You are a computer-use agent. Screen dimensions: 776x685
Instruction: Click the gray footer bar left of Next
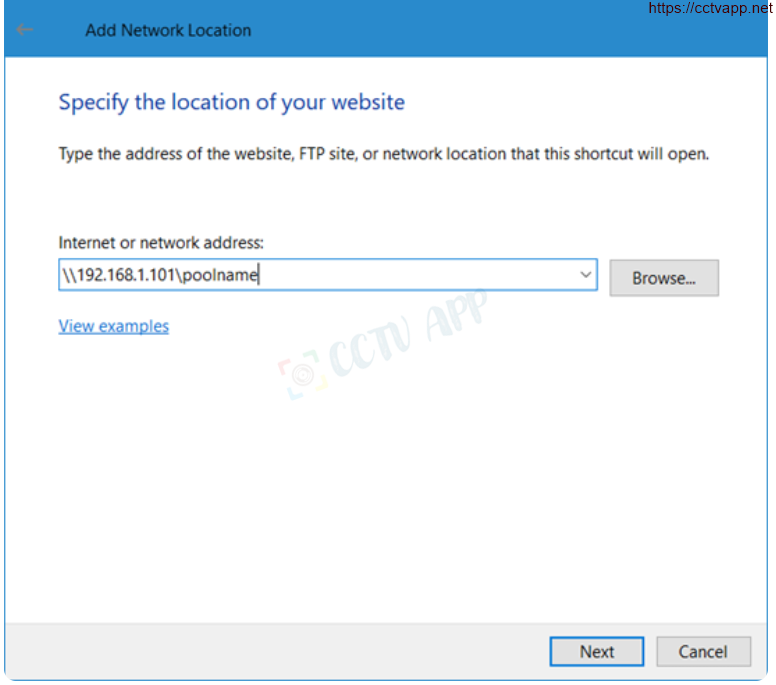270,651
